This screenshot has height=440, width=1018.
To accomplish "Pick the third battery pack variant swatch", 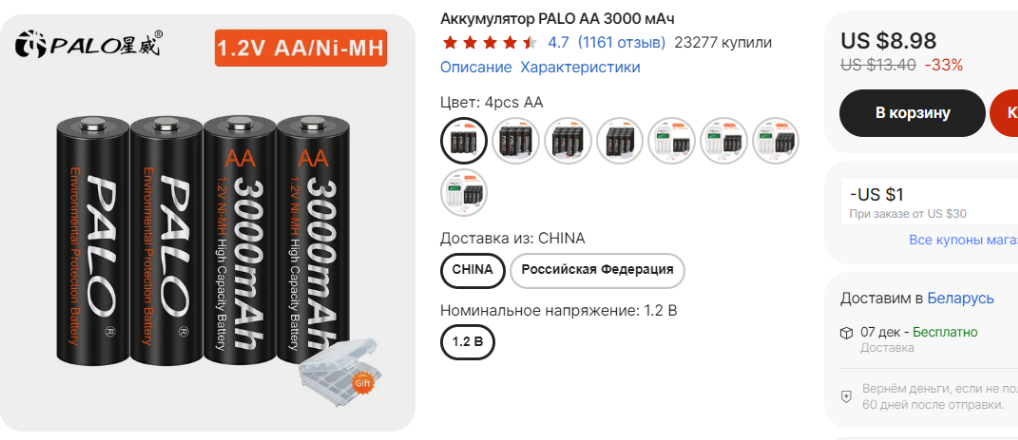I will tap(568, 141).
